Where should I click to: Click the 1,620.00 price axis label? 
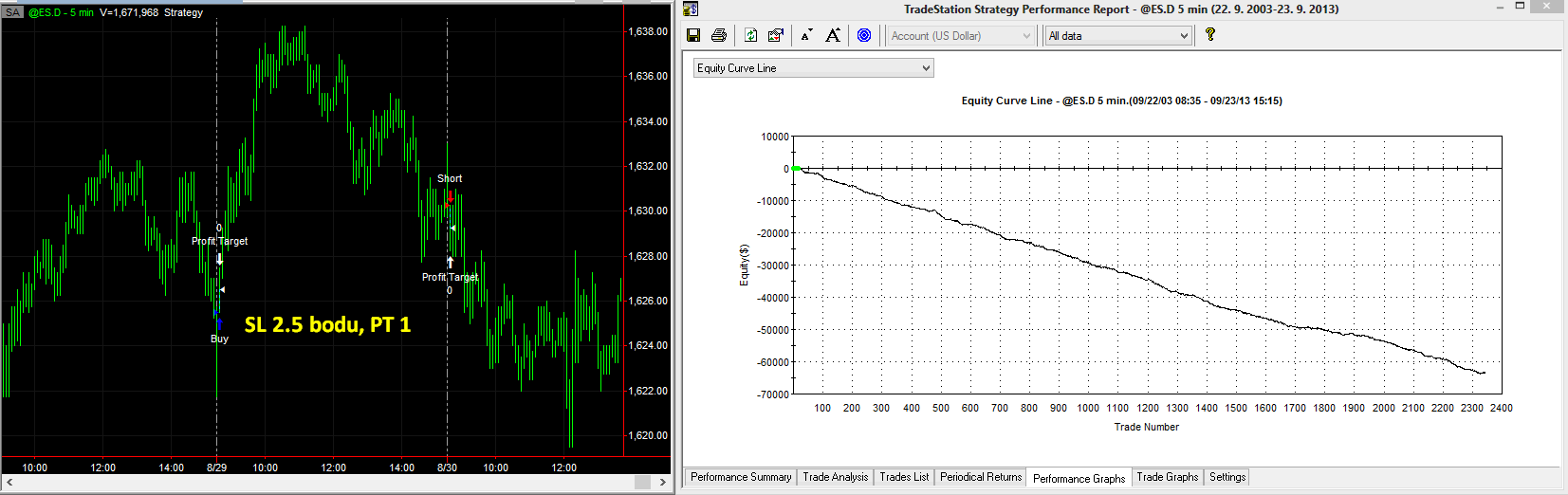pyautogui.click(x=648, y=435)
